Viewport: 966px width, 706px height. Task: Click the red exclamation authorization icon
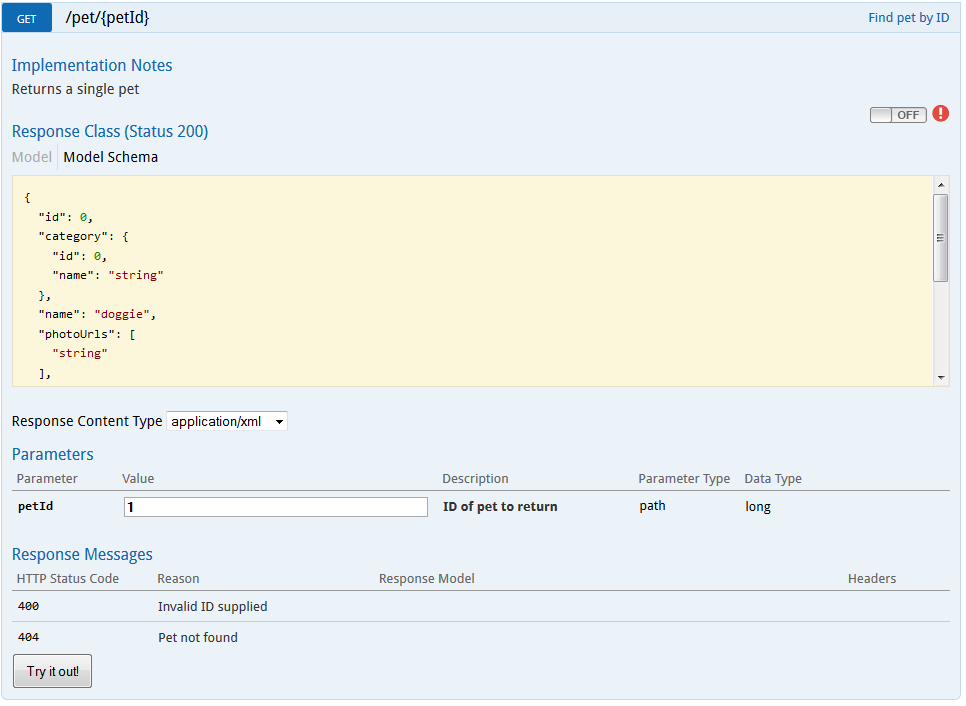[940, 114]
